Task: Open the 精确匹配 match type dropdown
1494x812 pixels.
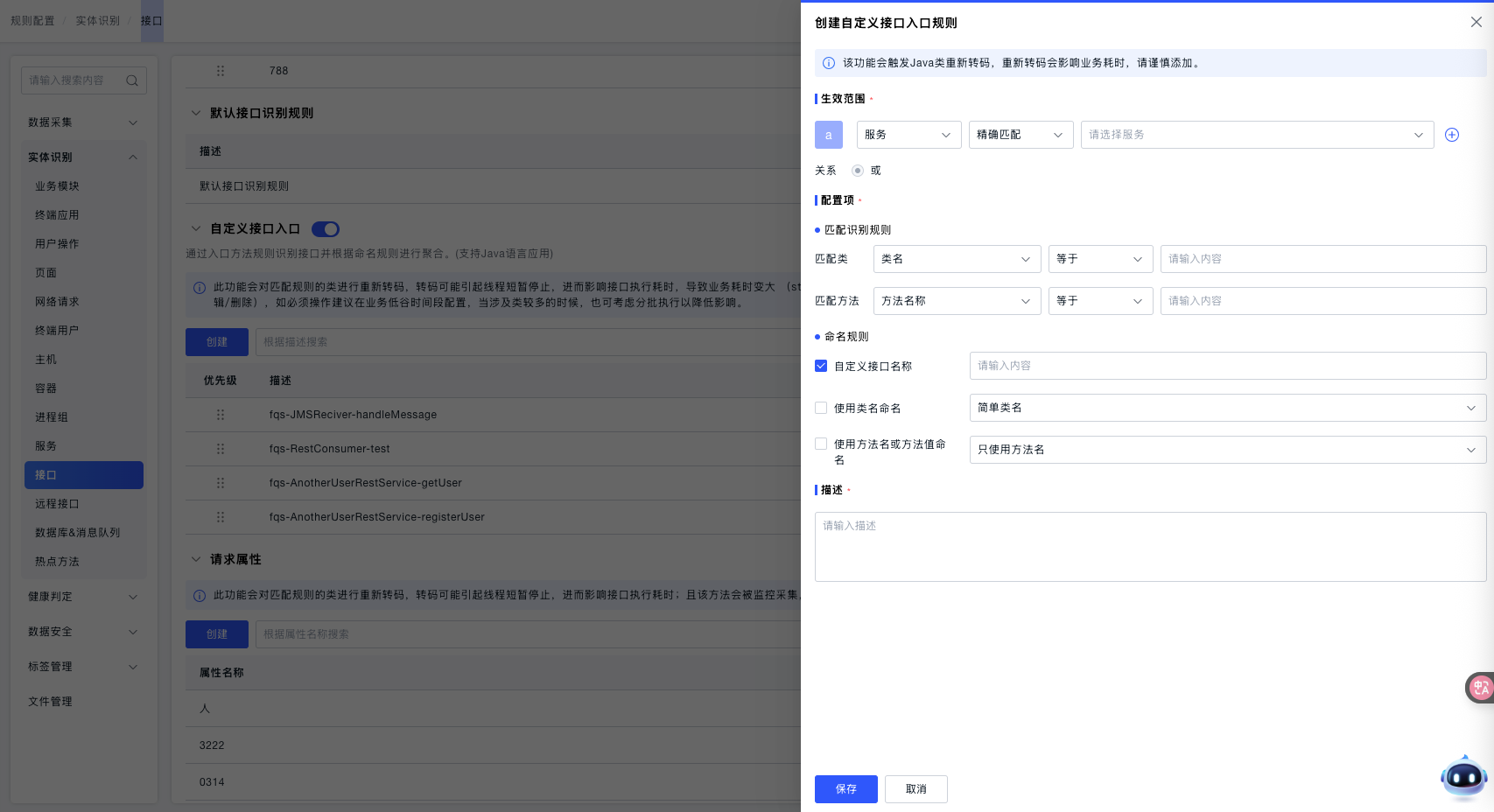Action: point(1021,135)
